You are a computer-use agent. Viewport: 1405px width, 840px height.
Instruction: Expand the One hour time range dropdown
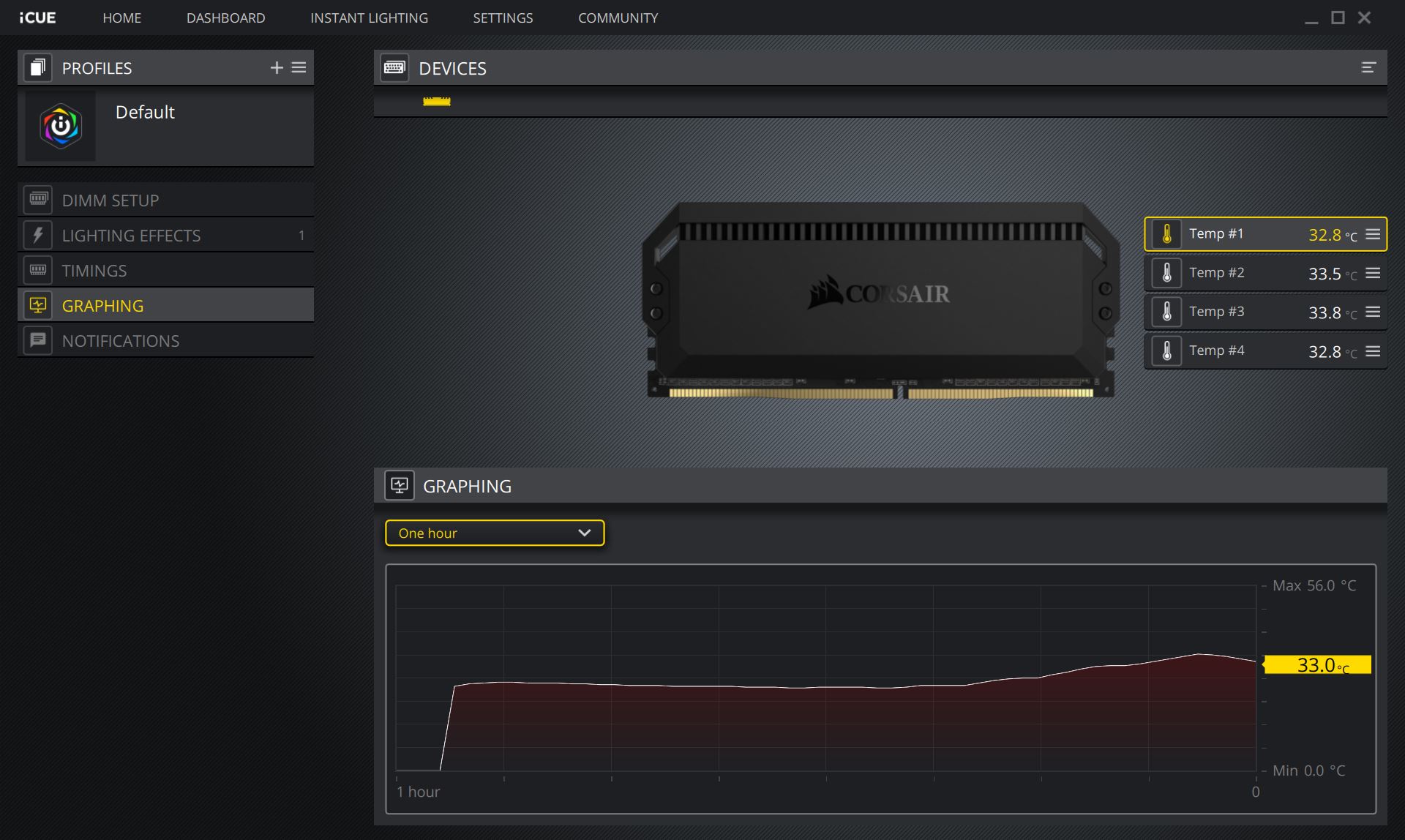click(x=495, y=533)
